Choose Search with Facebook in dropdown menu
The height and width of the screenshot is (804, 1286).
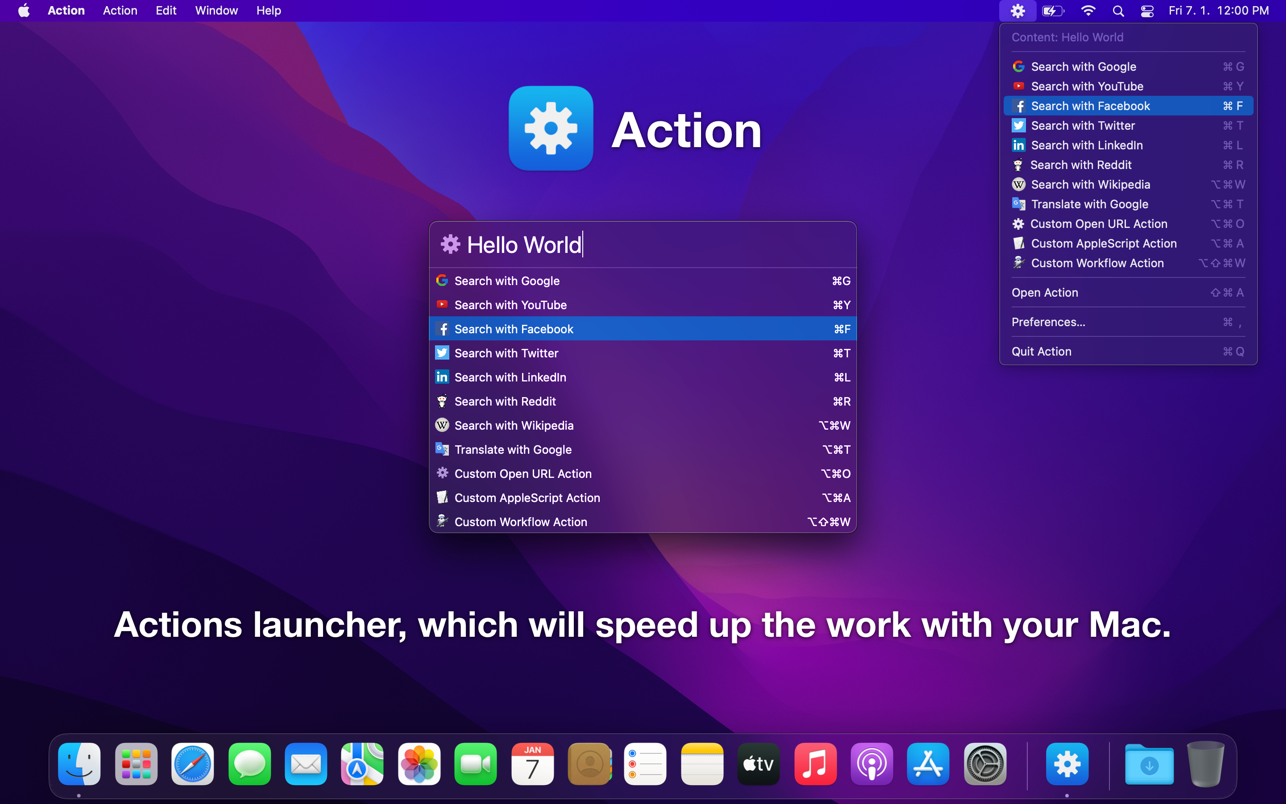(x=1128, y=106)
